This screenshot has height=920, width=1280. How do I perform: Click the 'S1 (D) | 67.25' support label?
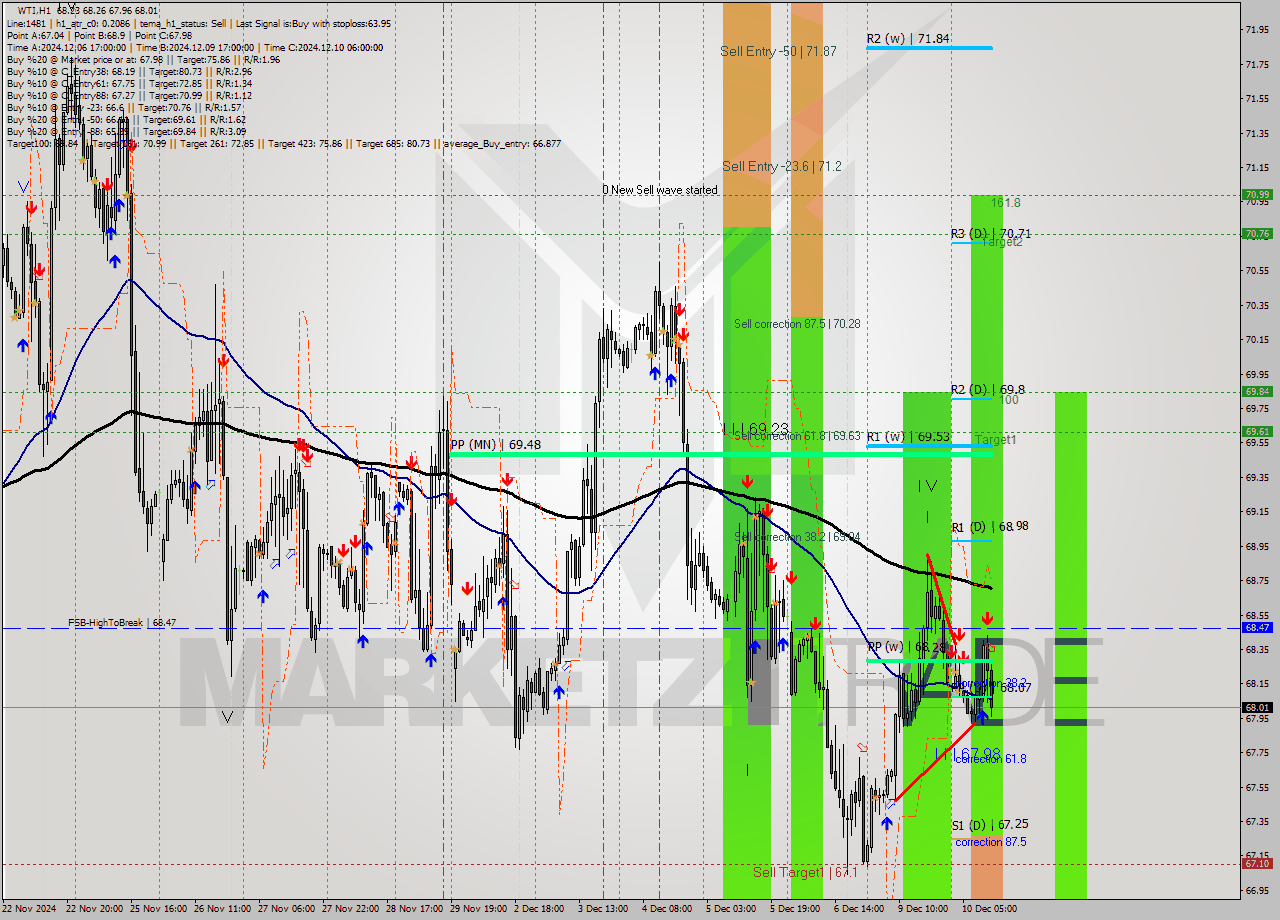coord(990,824)
